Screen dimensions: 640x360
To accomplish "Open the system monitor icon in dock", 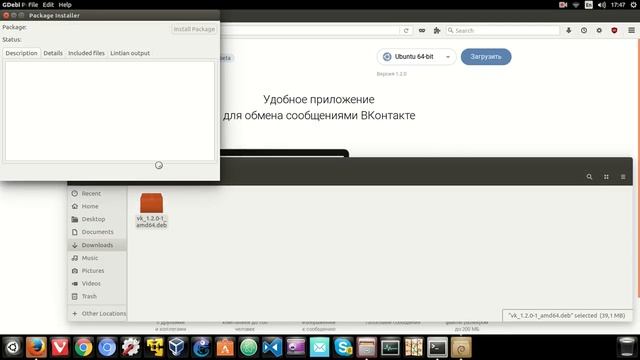I will (x=390, y=347).
